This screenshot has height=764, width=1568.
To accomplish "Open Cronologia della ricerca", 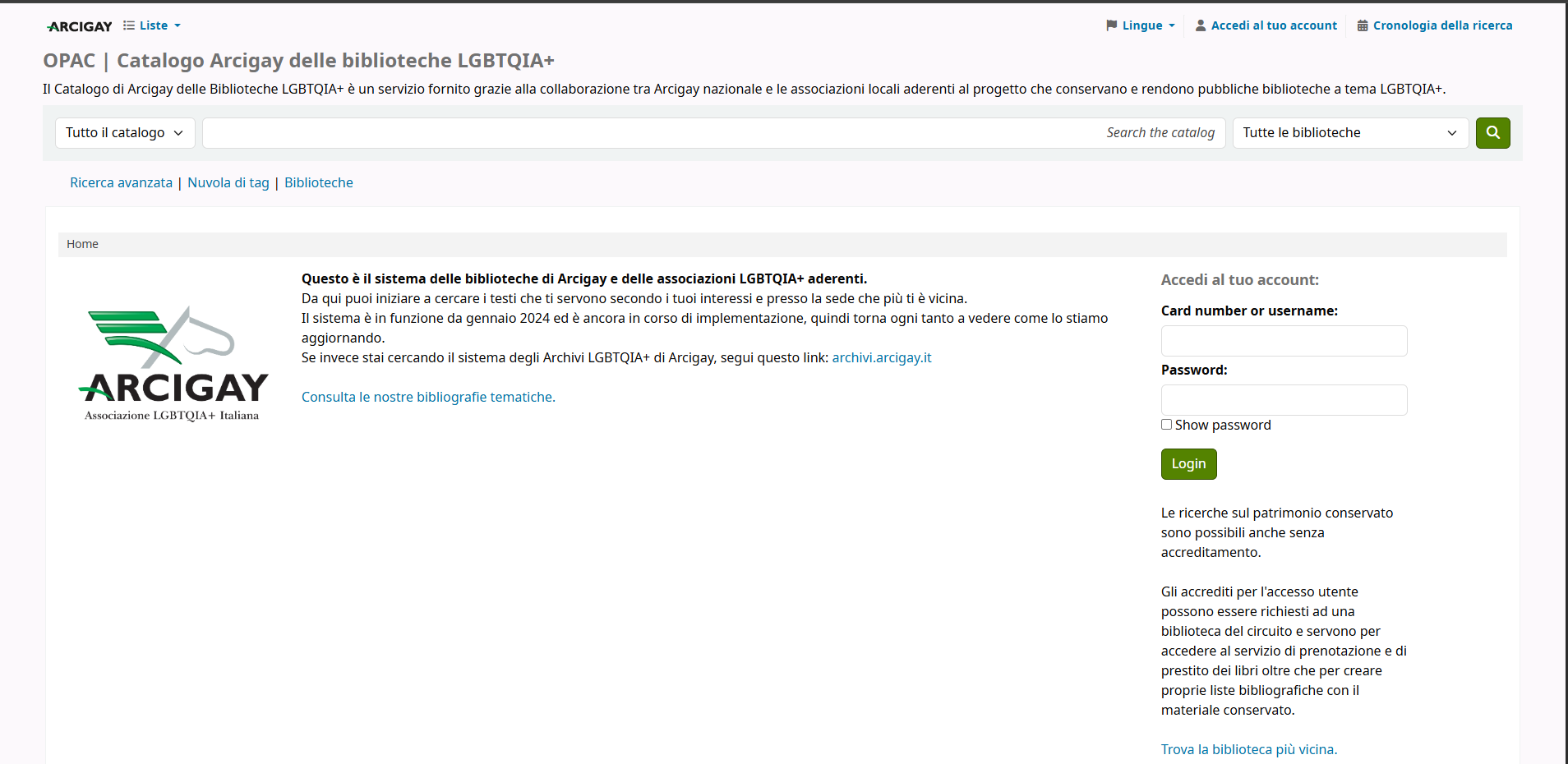I will click(x=1434, y=25).
